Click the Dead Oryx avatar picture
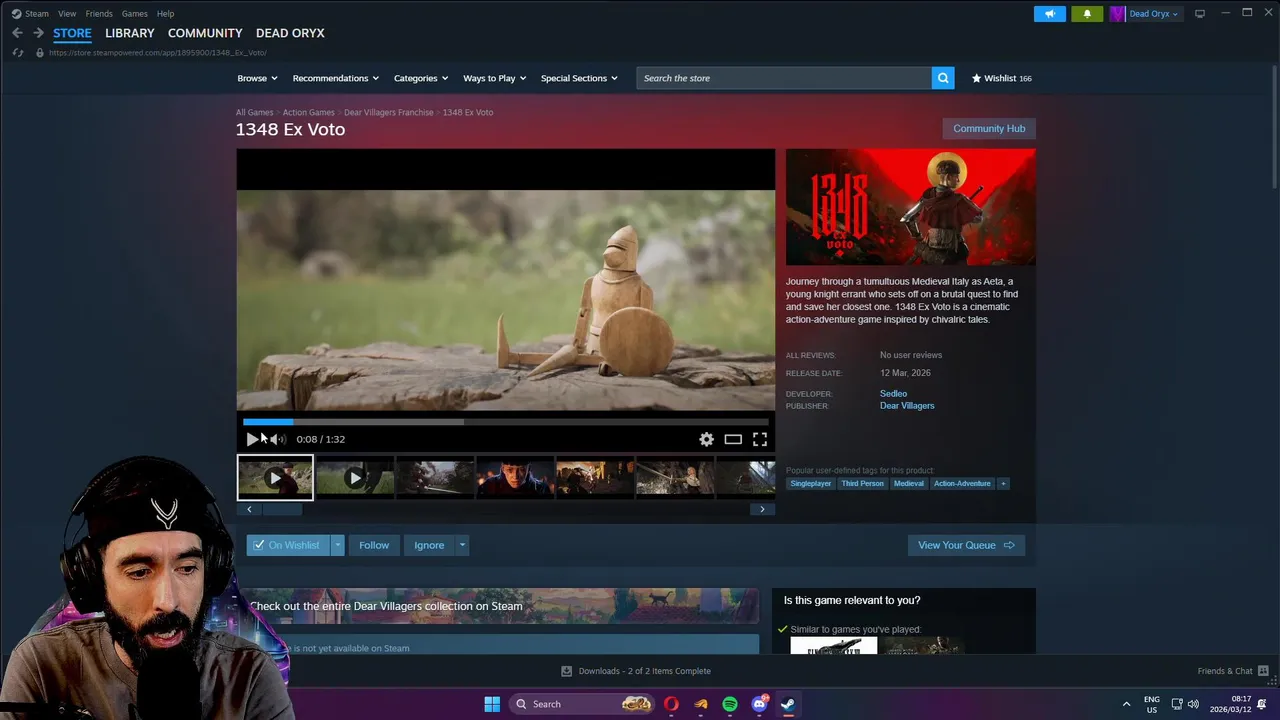Image resolution: width=1280 pixels, height=720 pixels. click(x=1117, y=14)
